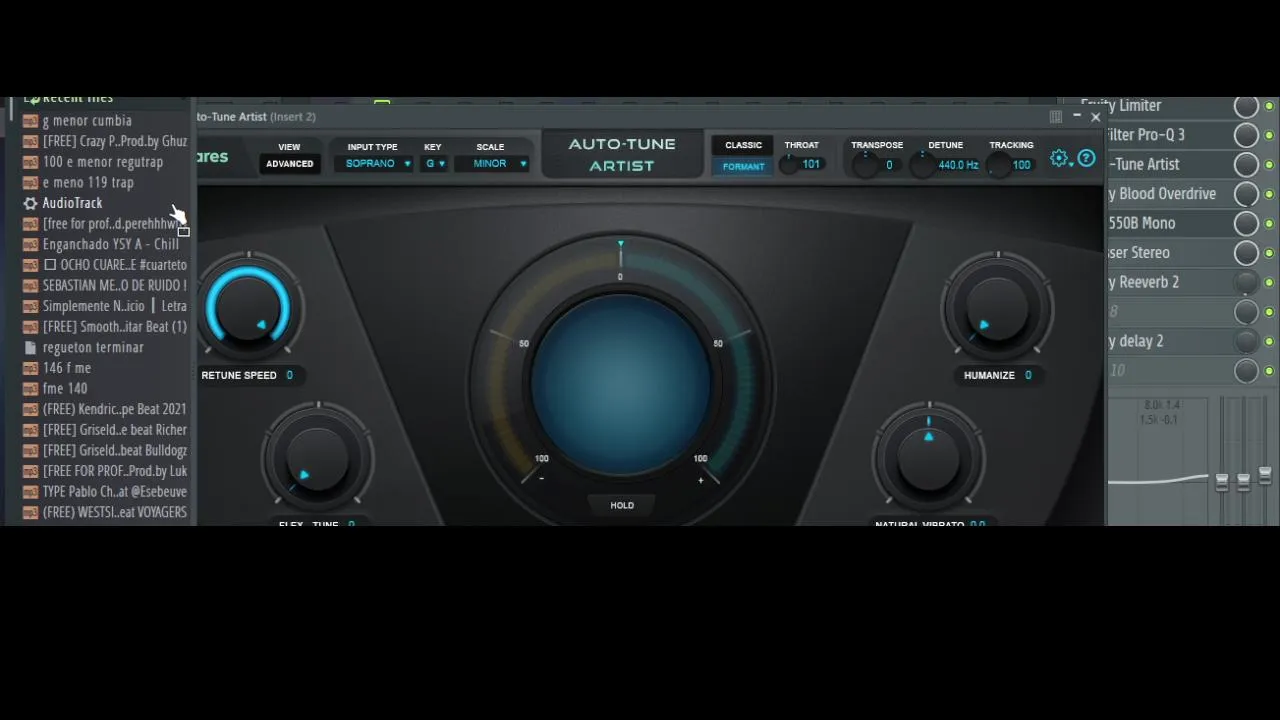
Task: Select 'g menor cumbia' in recent files
Action: coord(87,121)
